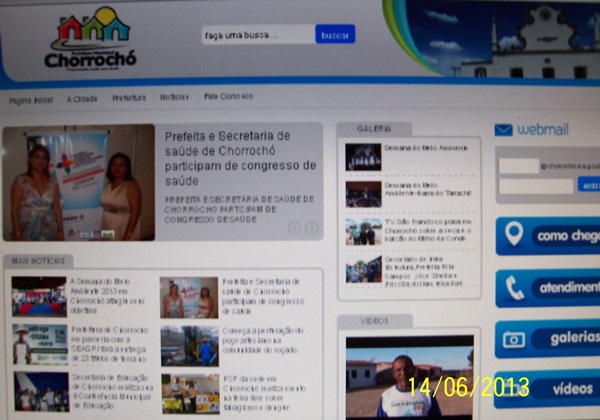The height and width of the screenshot is (420, 600).
Task: Click the camera icon for galerias
Action: [515, 340]
